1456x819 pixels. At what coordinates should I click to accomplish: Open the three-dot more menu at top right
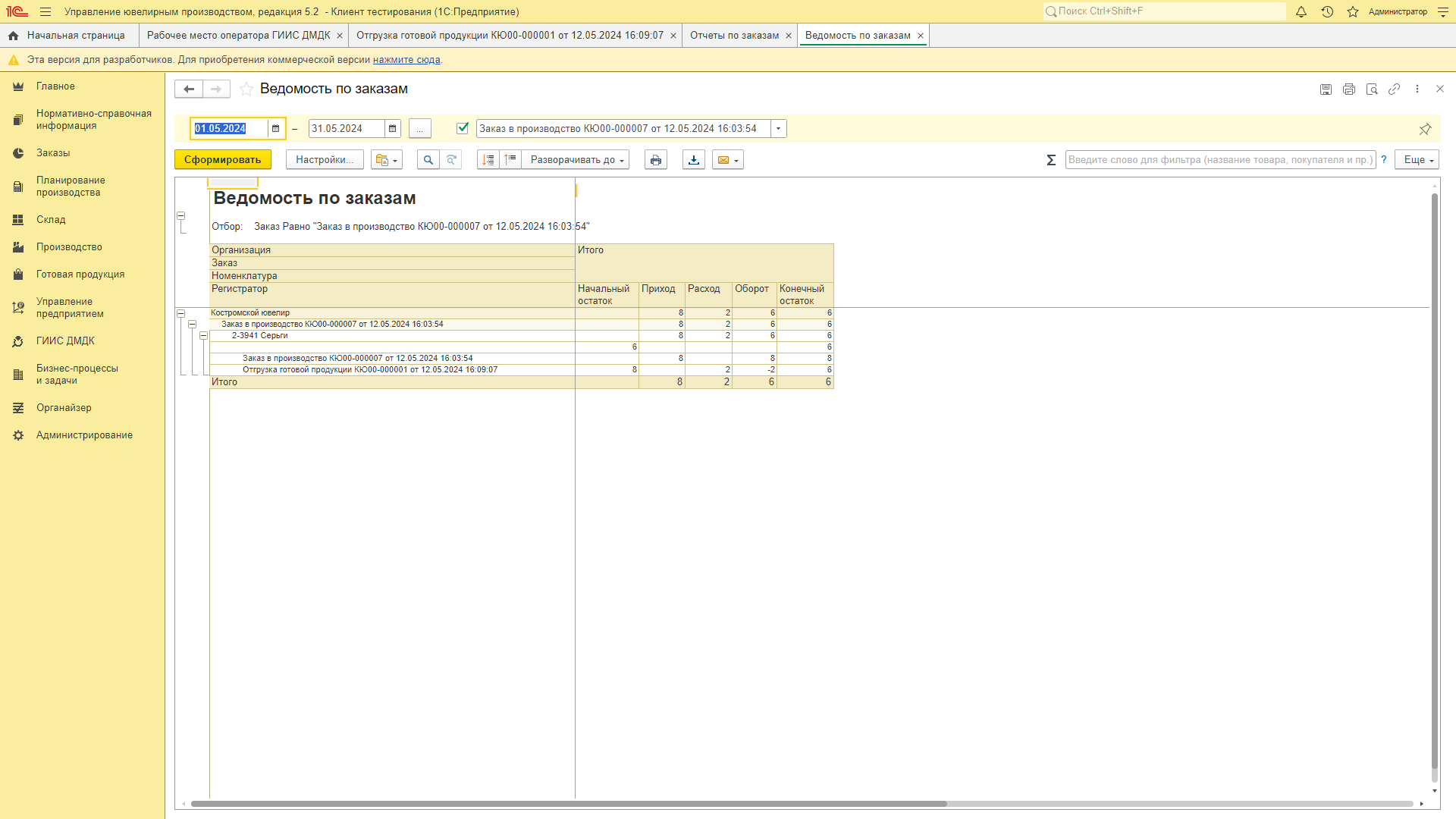click(x=1417, y=89)
